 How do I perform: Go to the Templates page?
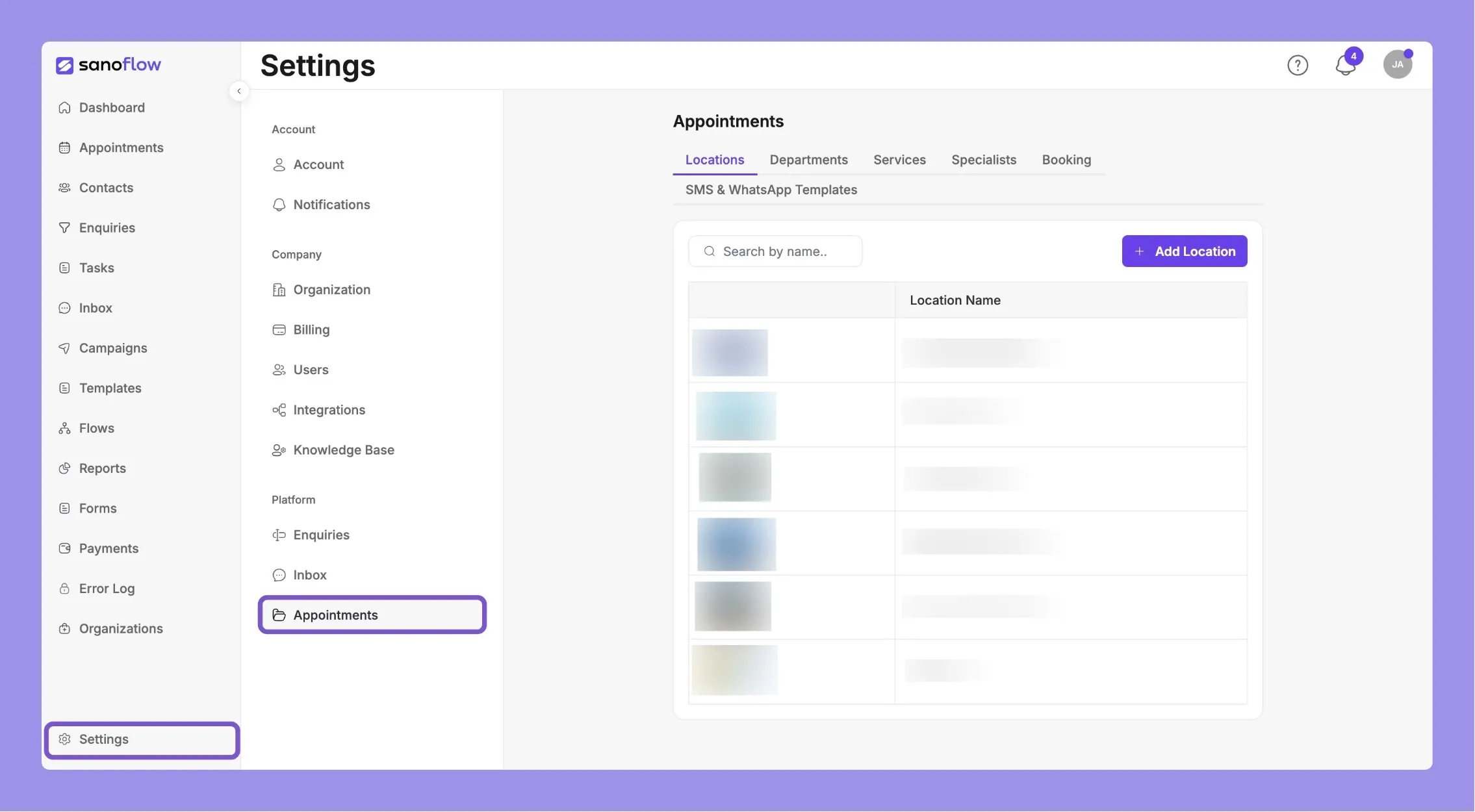coord(110,388)
